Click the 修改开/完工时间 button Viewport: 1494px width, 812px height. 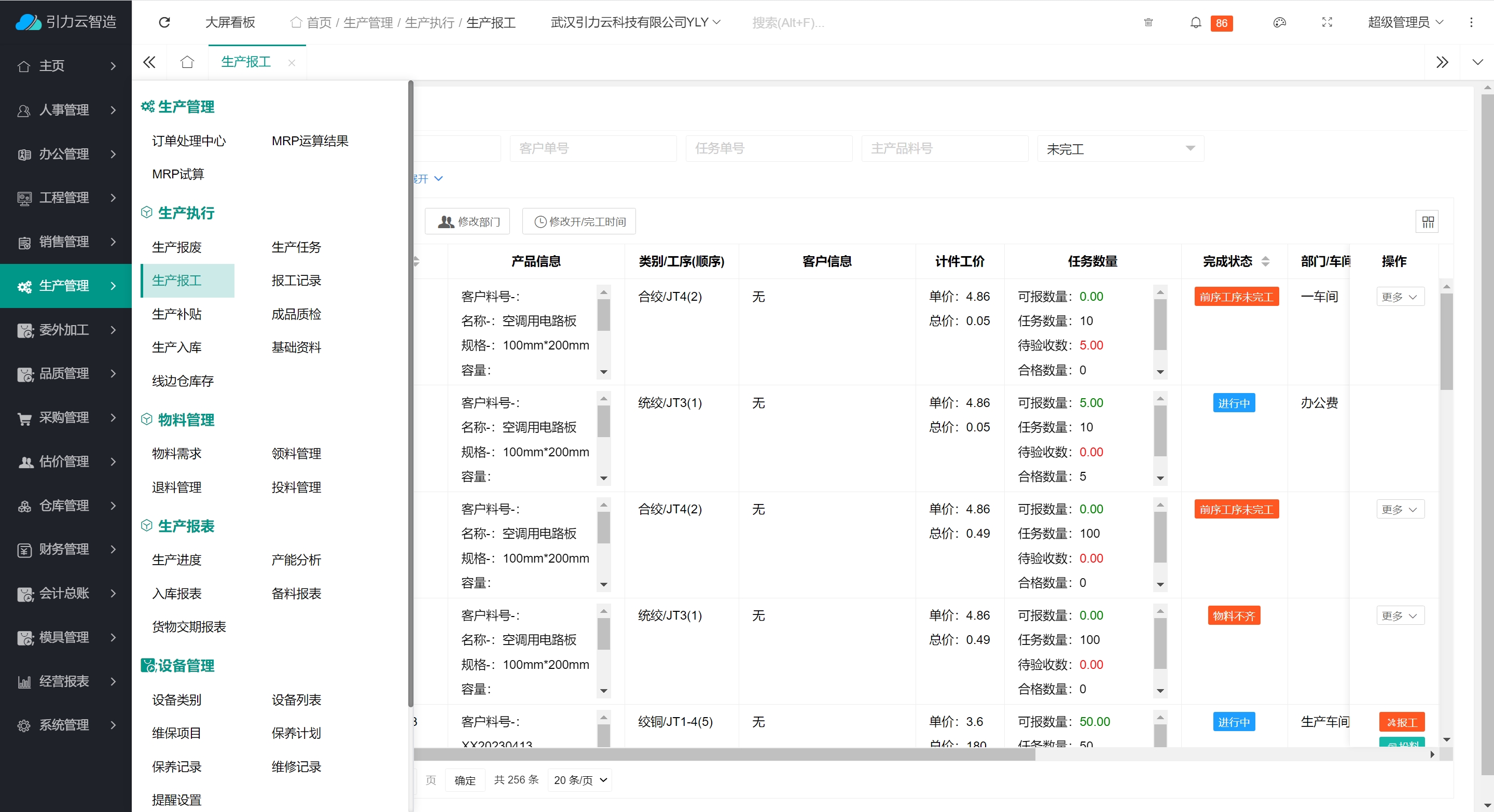(x=579, y=221)
